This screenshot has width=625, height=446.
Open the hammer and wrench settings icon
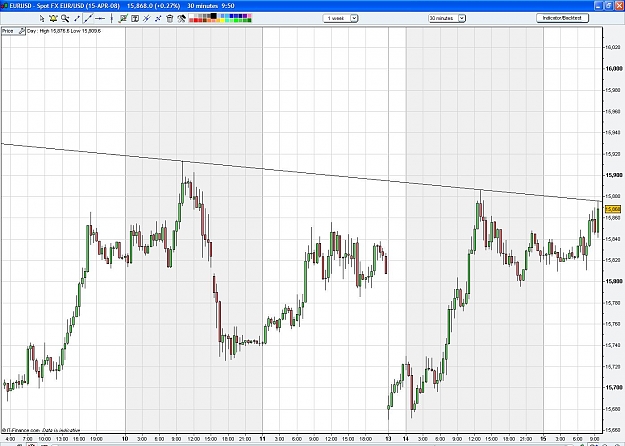pyautogui.click(x=181, y=18)
